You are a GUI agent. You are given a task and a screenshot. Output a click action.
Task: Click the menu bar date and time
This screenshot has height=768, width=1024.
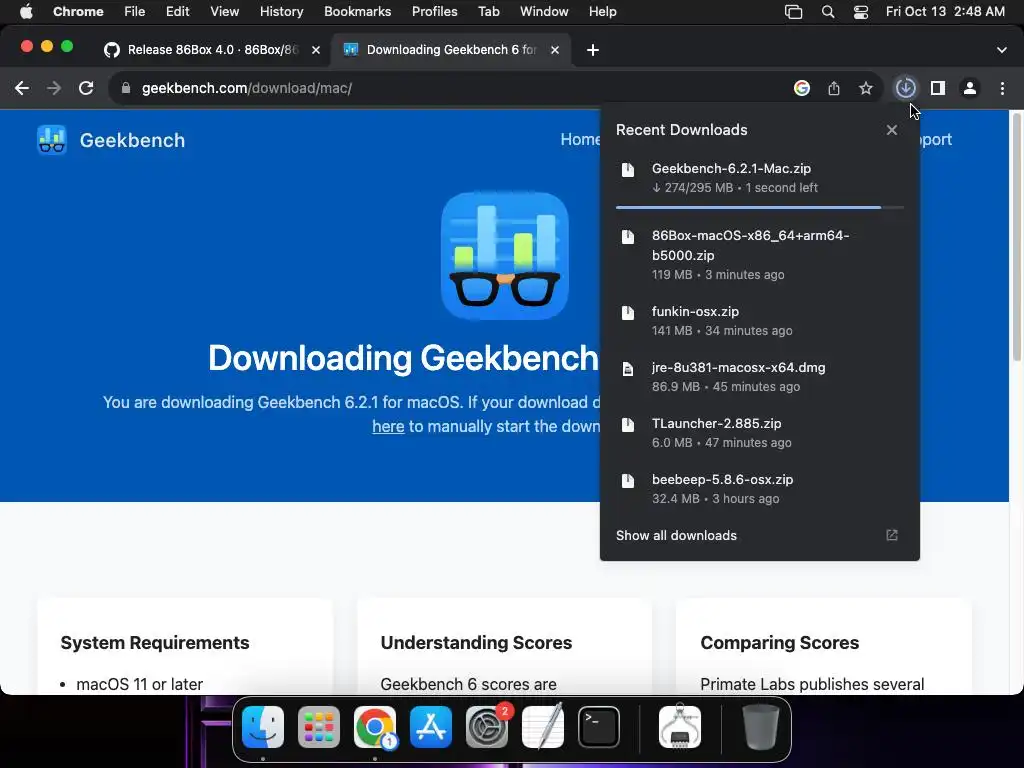(x=945, y=12)
